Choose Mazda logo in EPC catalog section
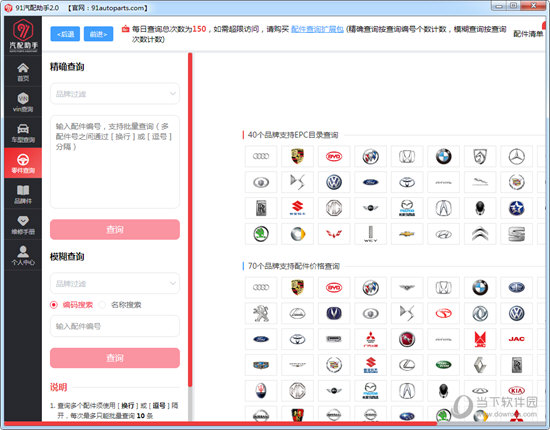 (x=407, y=208)
